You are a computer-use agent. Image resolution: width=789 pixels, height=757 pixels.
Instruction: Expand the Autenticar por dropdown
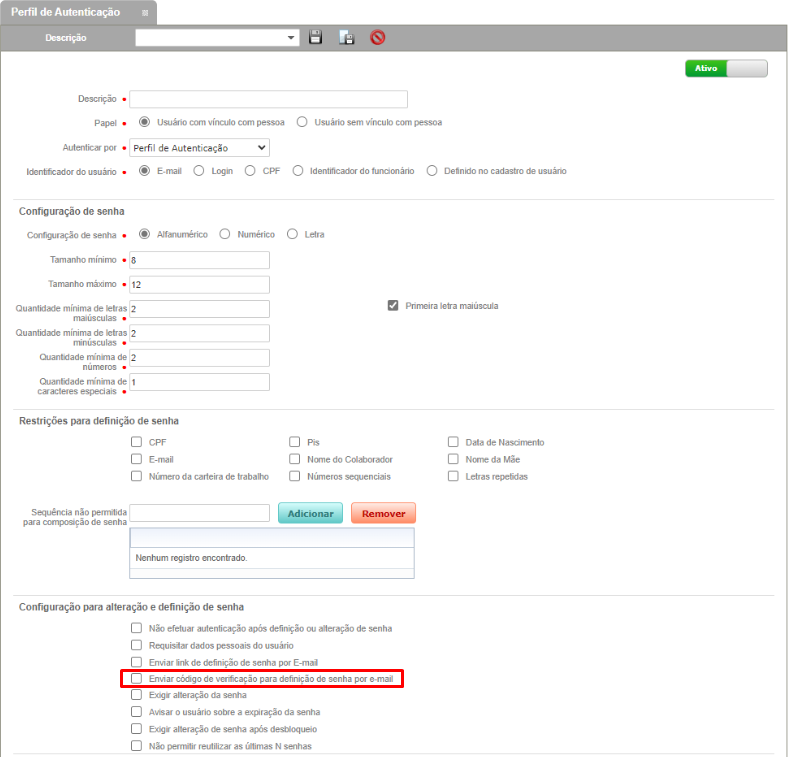(199, 148)
